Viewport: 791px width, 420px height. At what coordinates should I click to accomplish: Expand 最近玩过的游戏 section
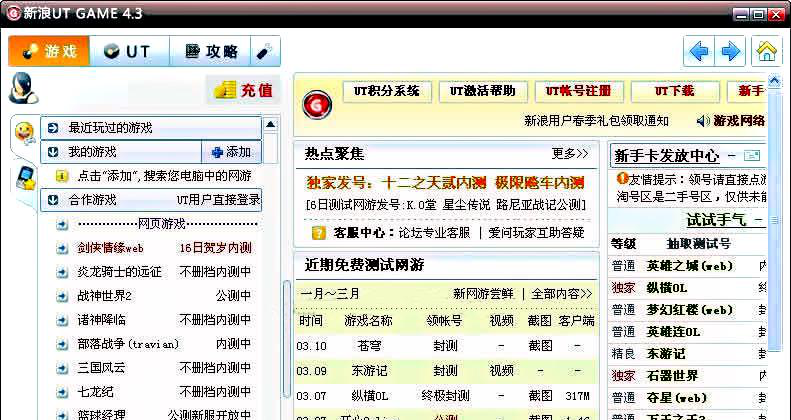click(151, 128)
